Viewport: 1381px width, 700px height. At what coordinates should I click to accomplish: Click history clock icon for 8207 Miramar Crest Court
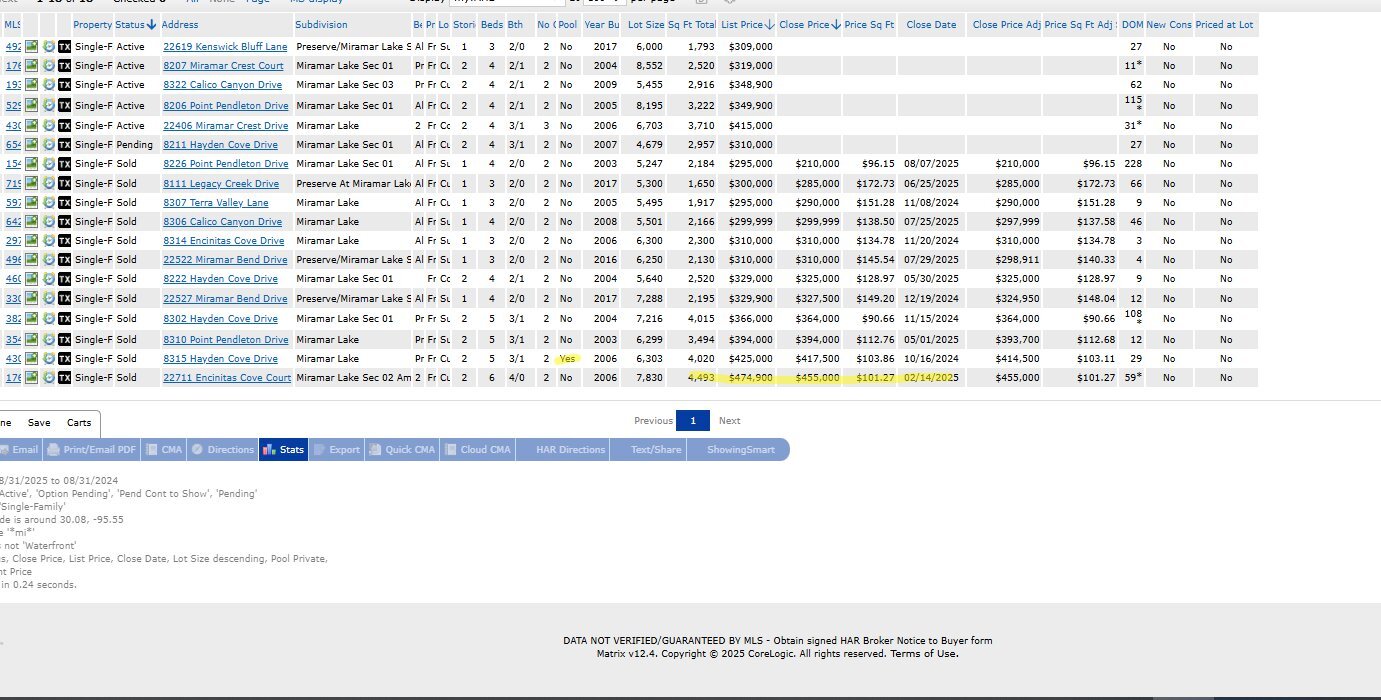pos(48,66)
